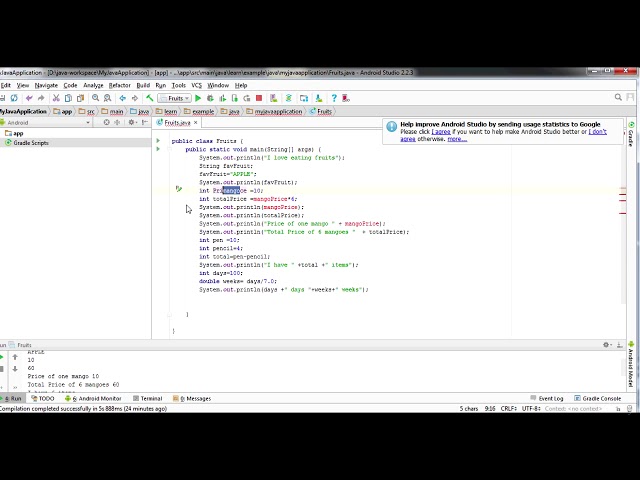Close the Fruits.java tab
Image resolution: width=640 pixels, height=480 pixels.
click(196, 122)
